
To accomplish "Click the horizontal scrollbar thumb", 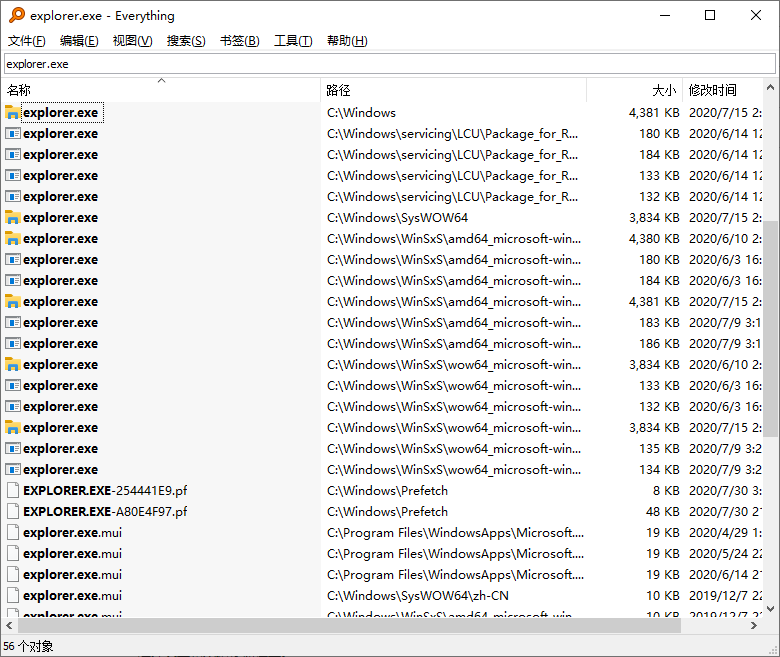I will 348,626.
